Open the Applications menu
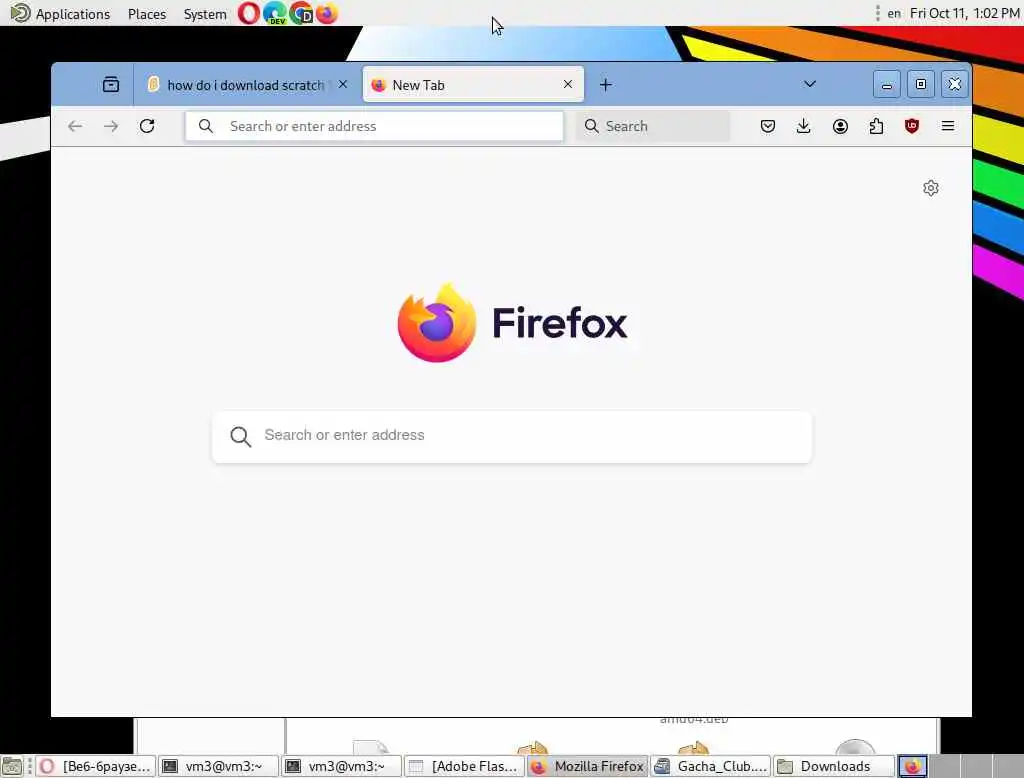 coord(60,13)
